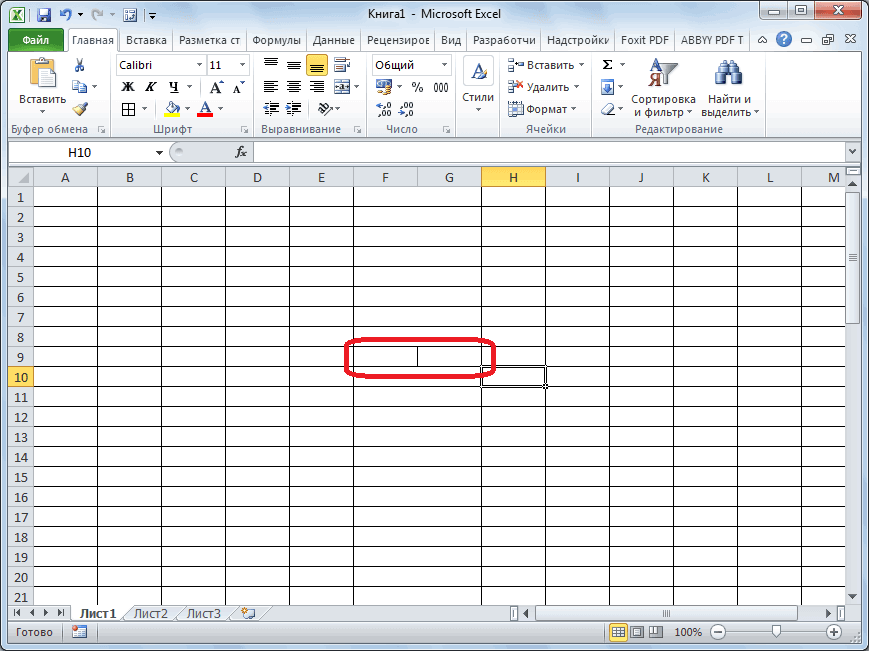Click the Cut scissors icon
The width and height of the screenshot is (869, 651).
click(80, 65)
